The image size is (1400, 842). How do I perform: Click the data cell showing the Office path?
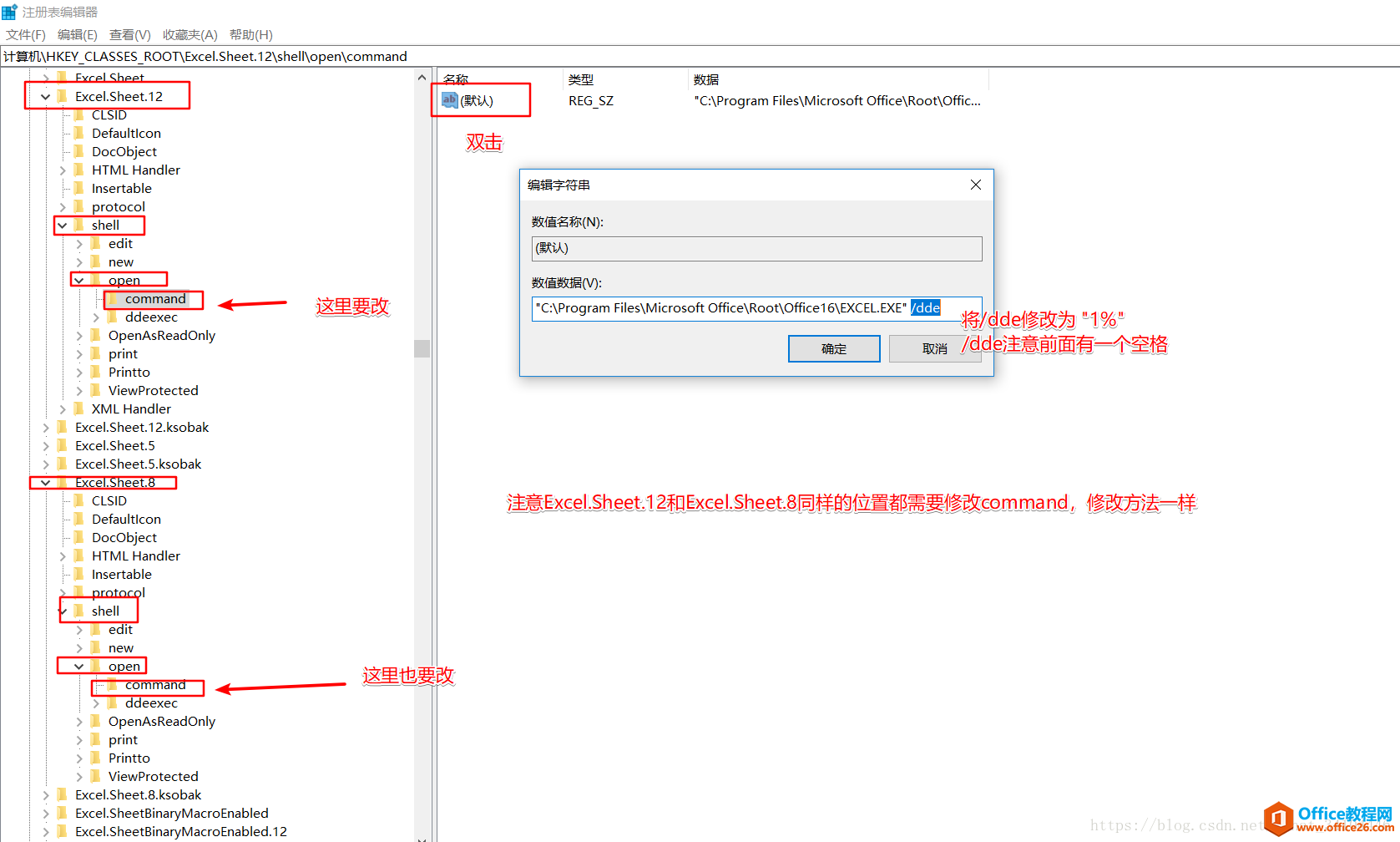point(837,101)
